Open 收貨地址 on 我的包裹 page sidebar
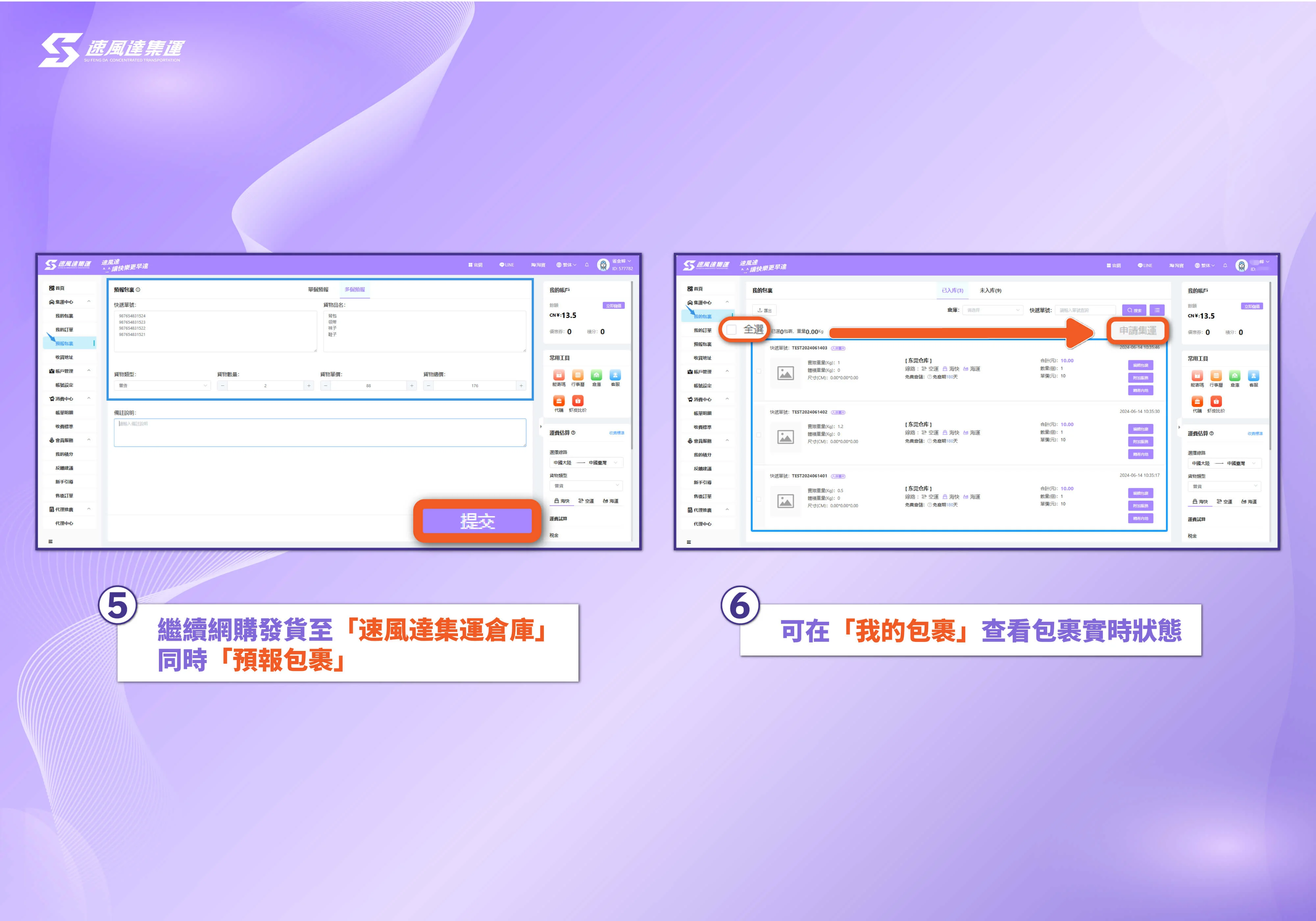1316x921 pixels. coord(703,358)
